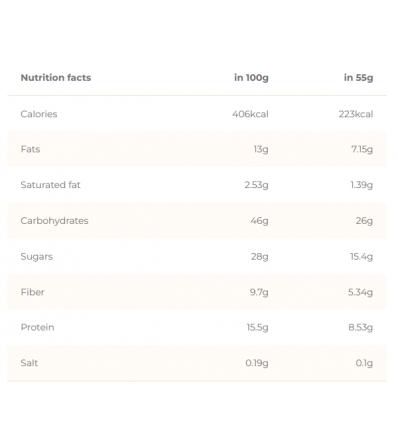The image size is (398, 448).
Task: Click the Calories row label
Action: pos(39,114)
